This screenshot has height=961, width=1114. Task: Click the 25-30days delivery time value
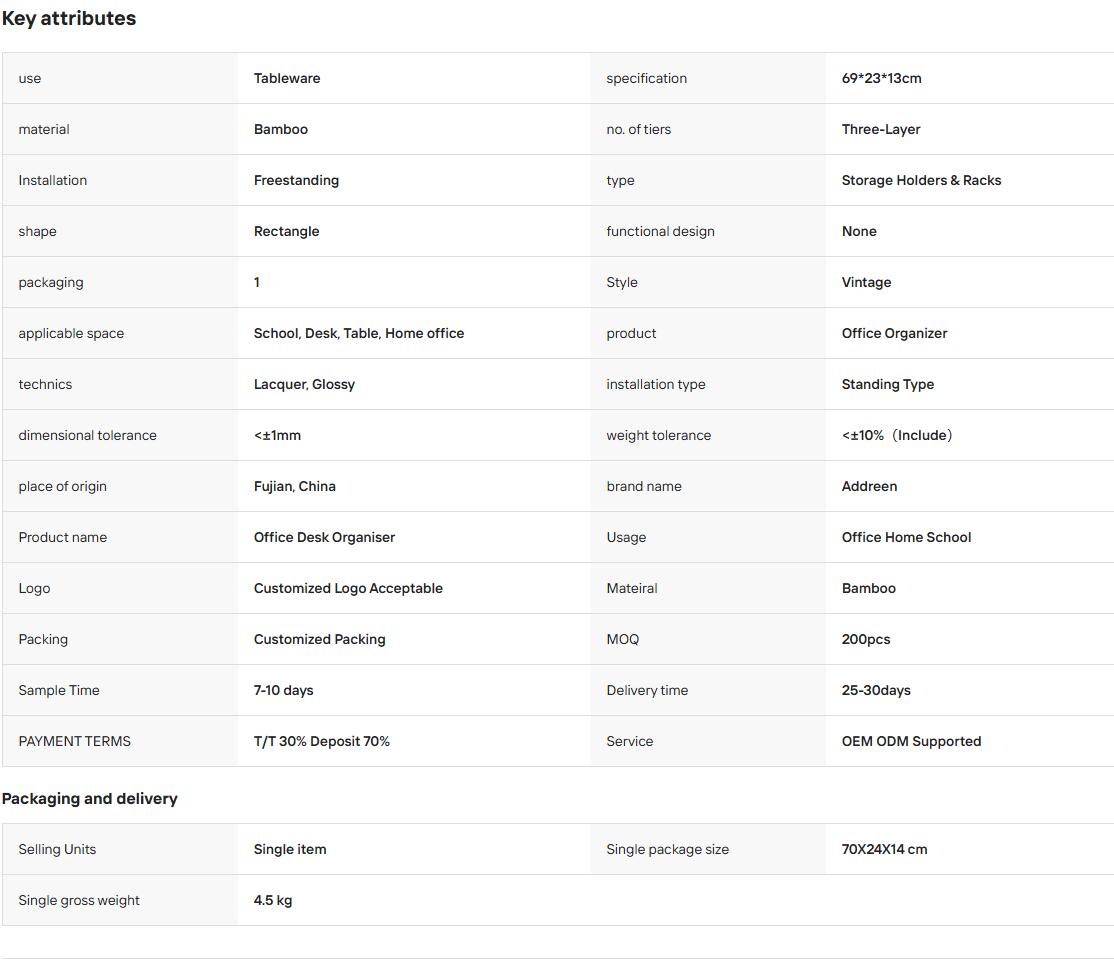click(876, 690)
